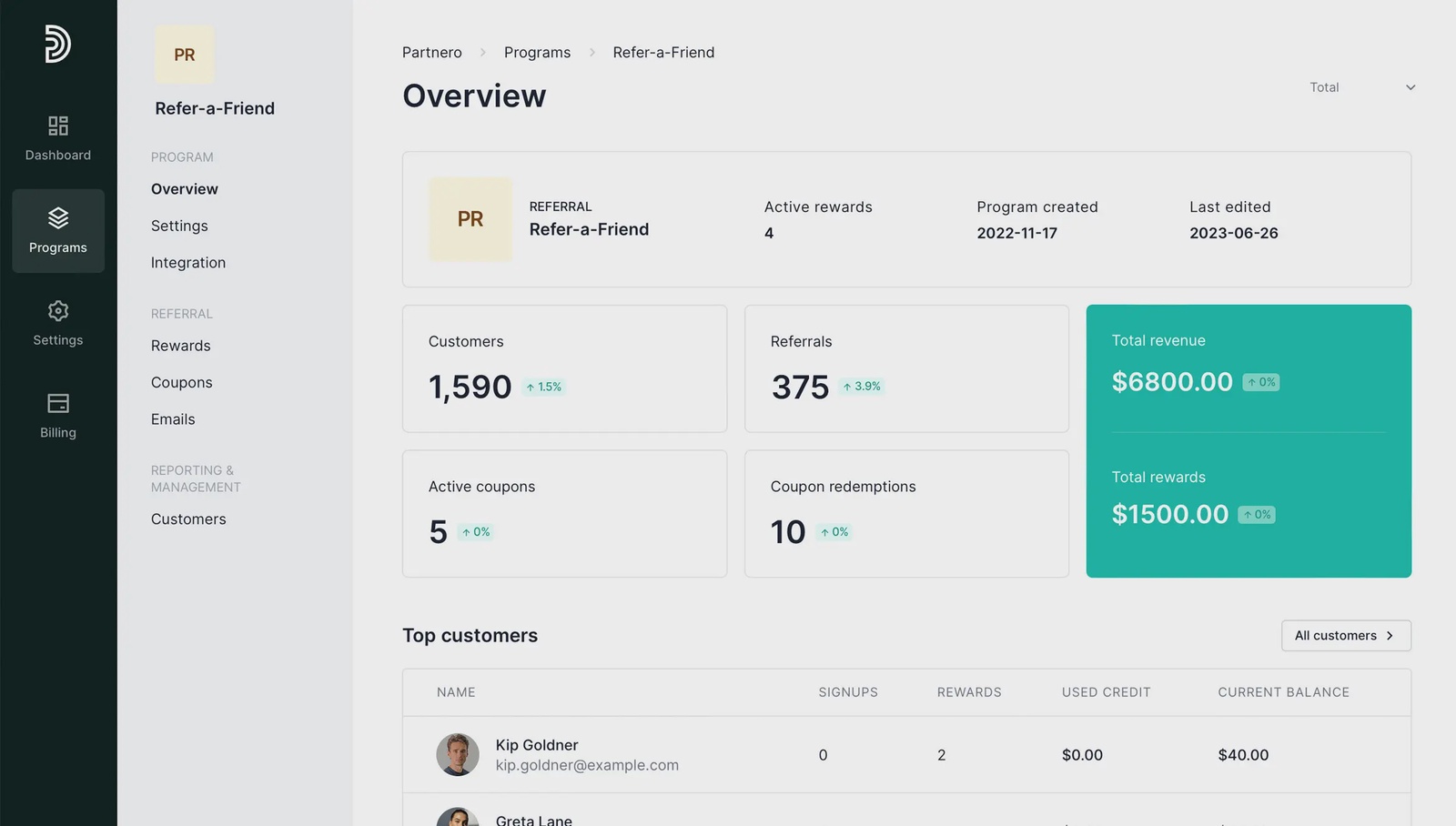Screen dimensions: 1456x826
Task: Click the Partnero breadcrumb link
Action: coord(431,52)
